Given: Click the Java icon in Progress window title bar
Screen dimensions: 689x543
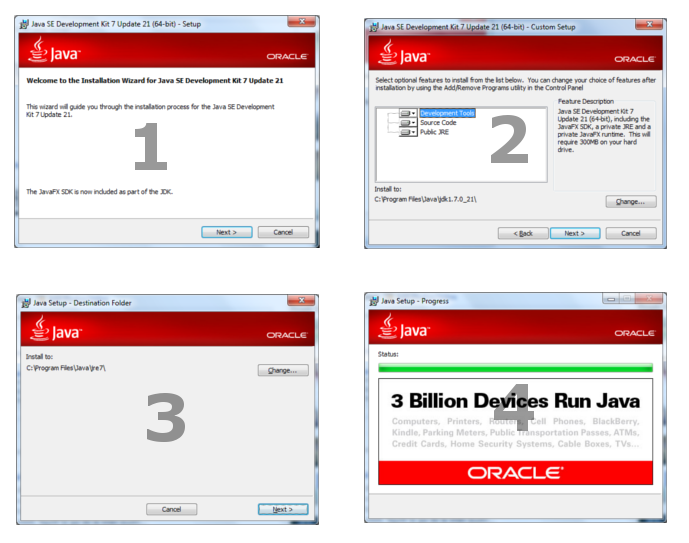Looking at the screenshot, I should (x=374, y=301).
